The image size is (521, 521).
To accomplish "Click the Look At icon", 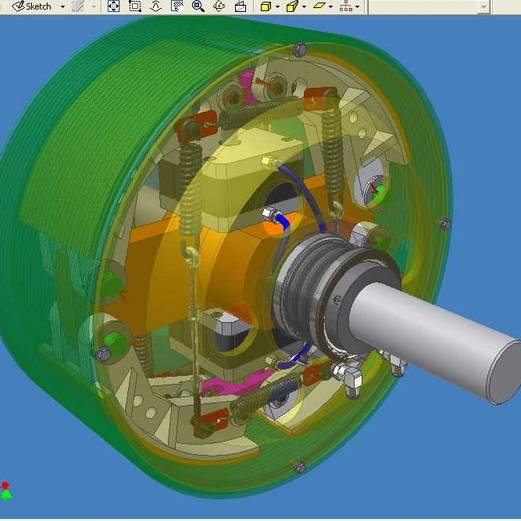I will (x=240, y=6).
